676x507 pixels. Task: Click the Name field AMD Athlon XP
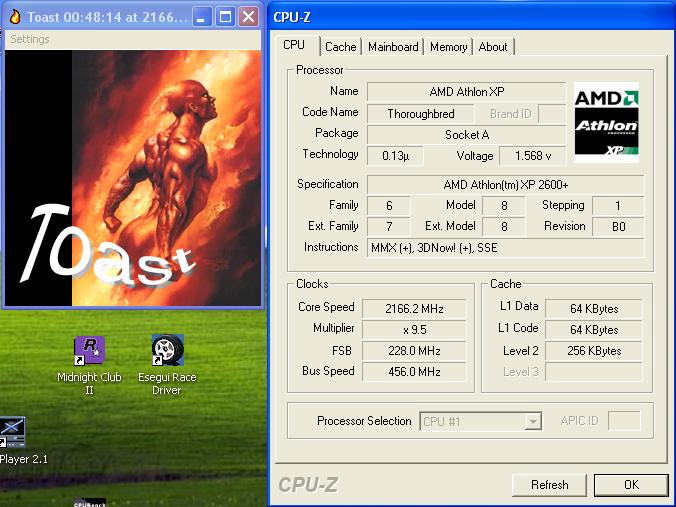pyautogui.click(x=466, y=92)
